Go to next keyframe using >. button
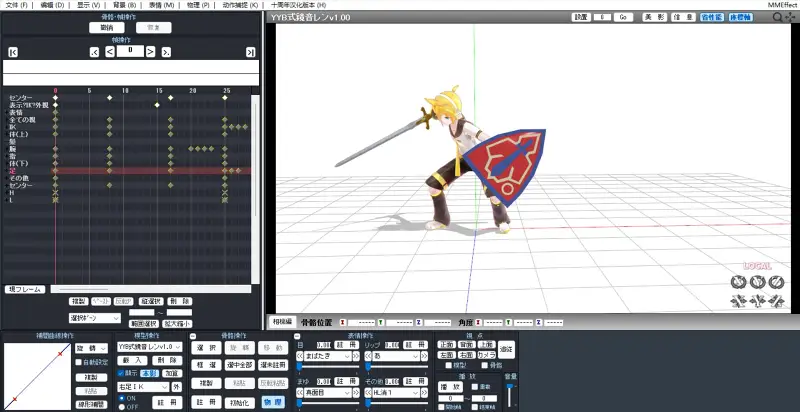Image resolution: width=800 pixels, height=412 pixels. click(166, 52)
